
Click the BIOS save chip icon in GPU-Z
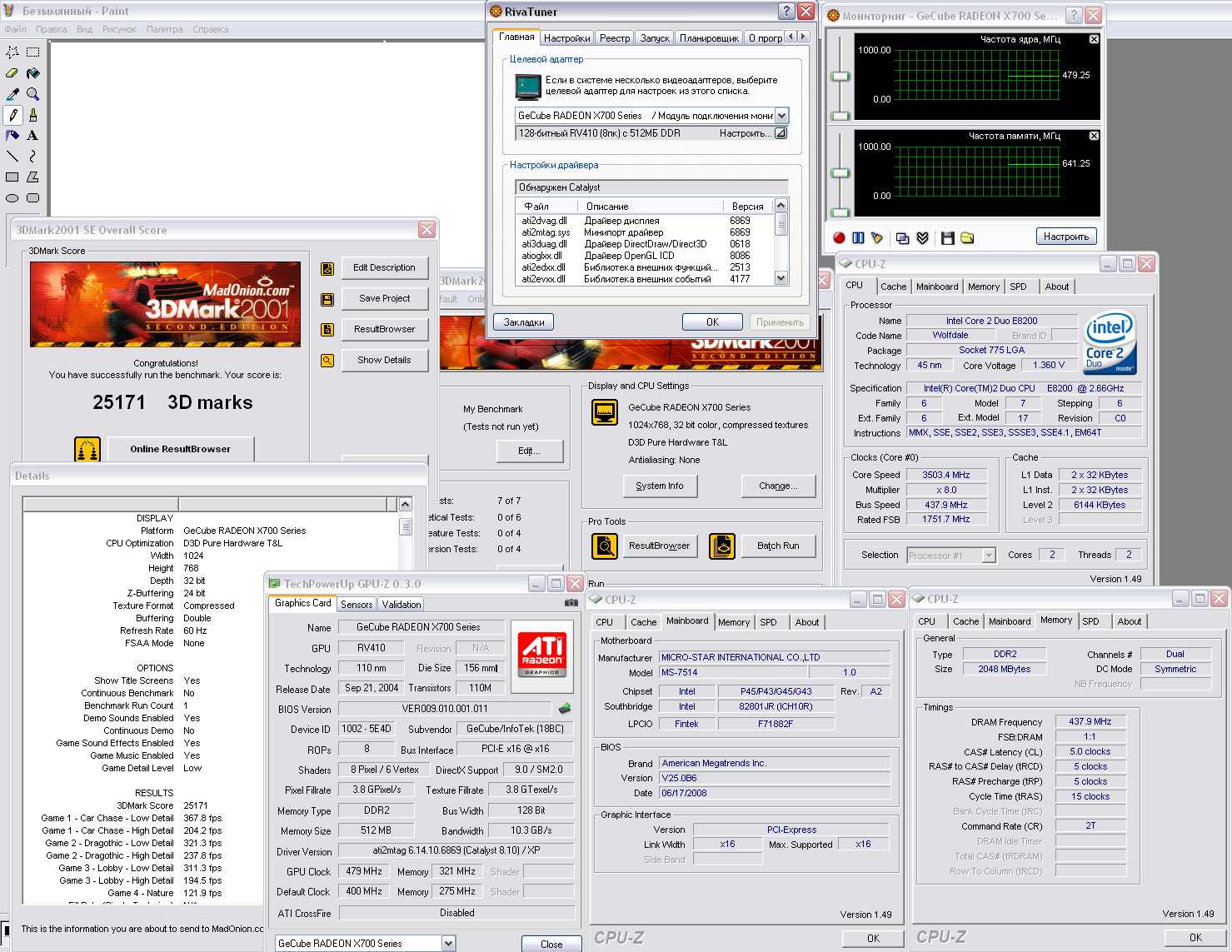565,709
